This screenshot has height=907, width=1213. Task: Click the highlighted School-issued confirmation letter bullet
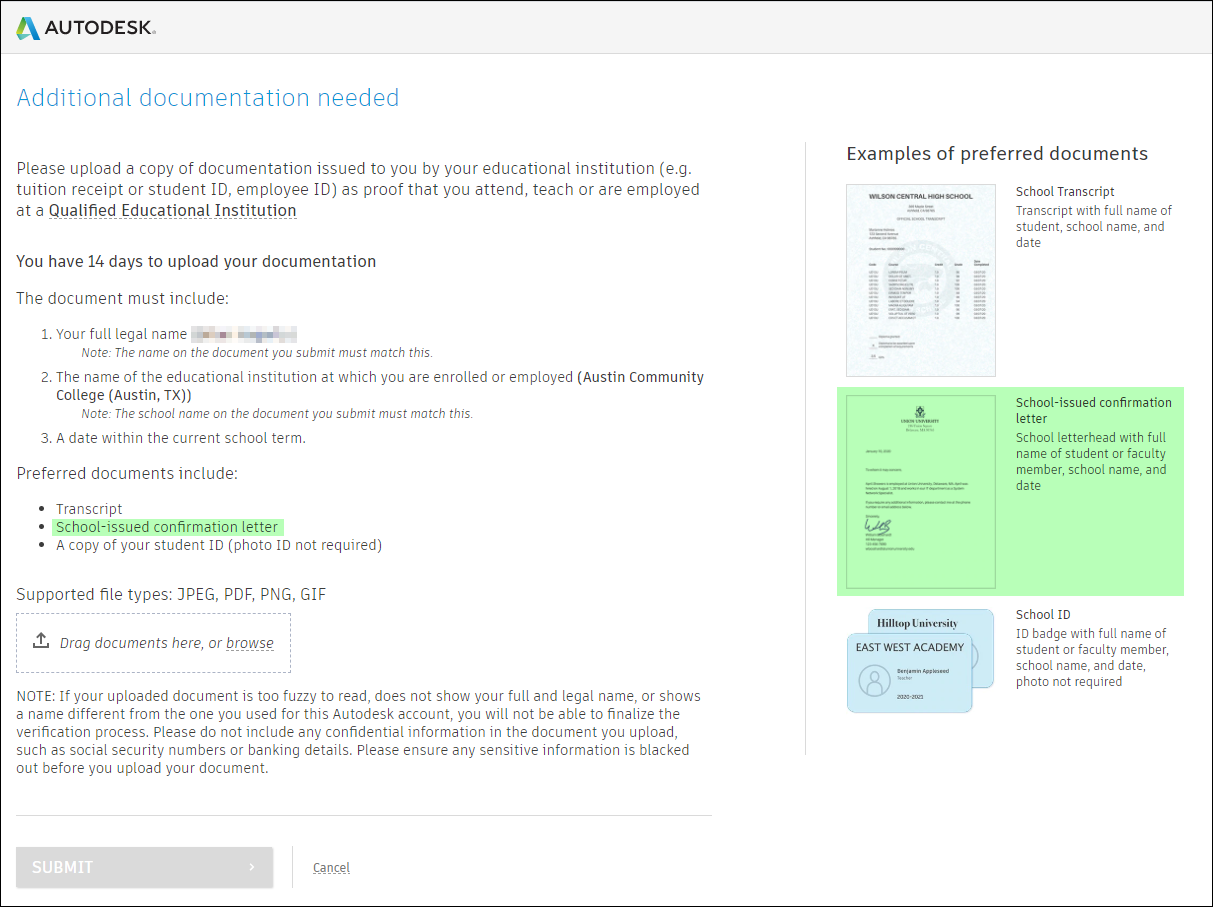coord(168,527)
